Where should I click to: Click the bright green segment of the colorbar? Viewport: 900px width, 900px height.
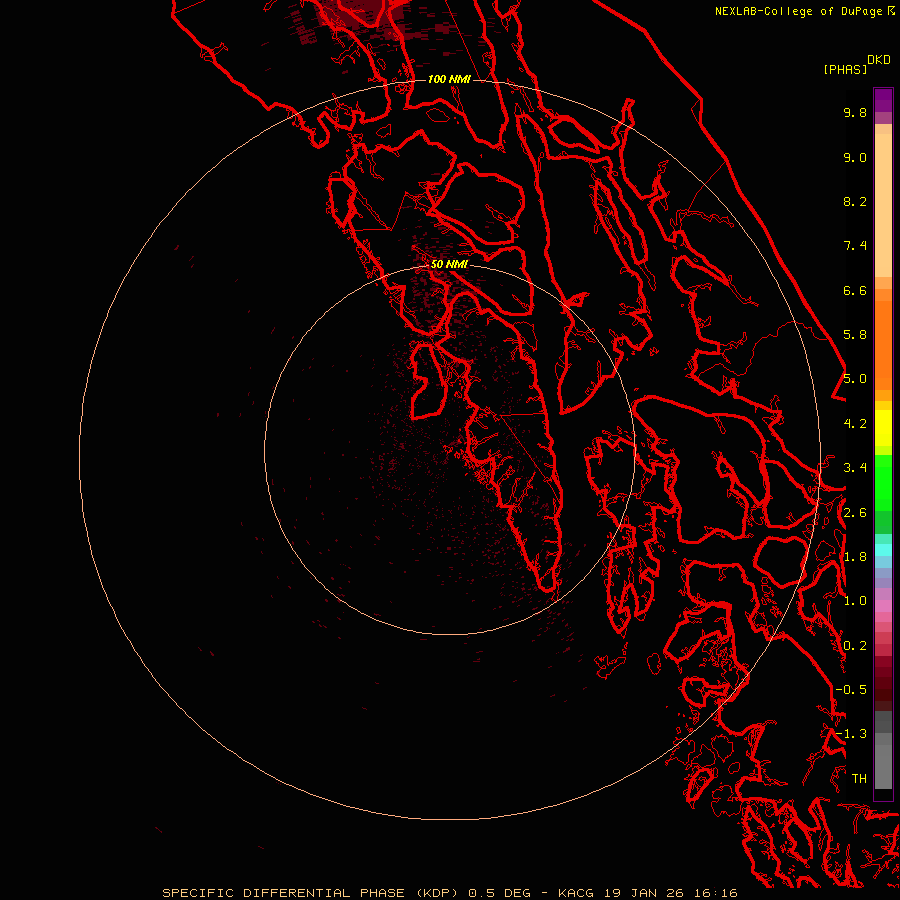coord(883,483)
